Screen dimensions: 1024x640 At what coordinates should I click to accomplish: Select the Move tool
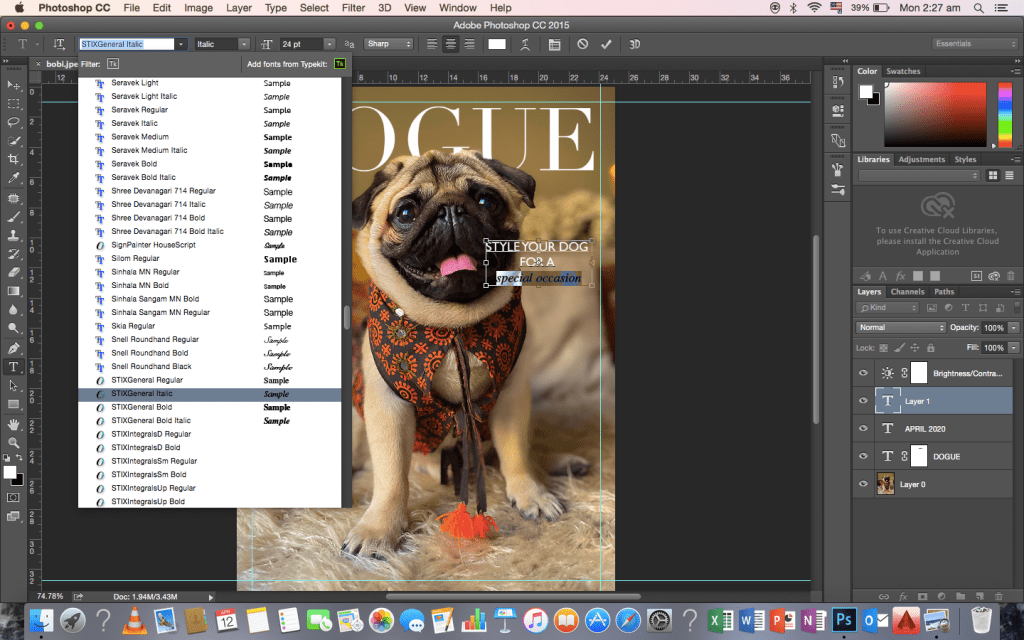pos(14,86)
